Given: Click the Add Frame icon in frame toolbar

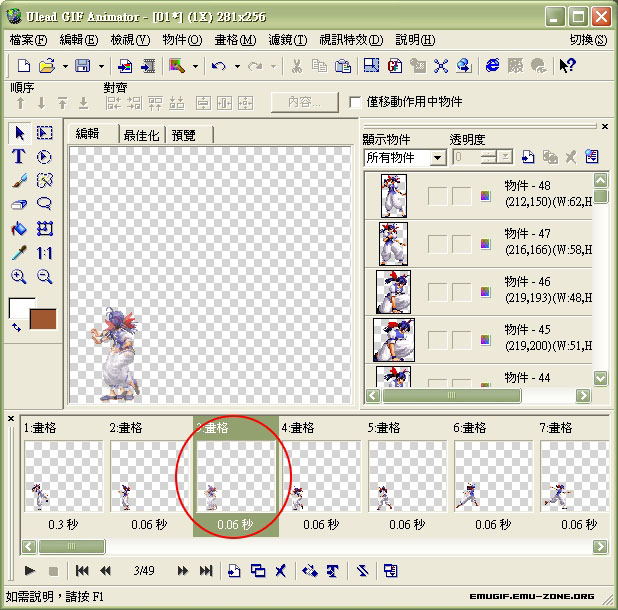Looking at the screenshot, I should point(235,571).
